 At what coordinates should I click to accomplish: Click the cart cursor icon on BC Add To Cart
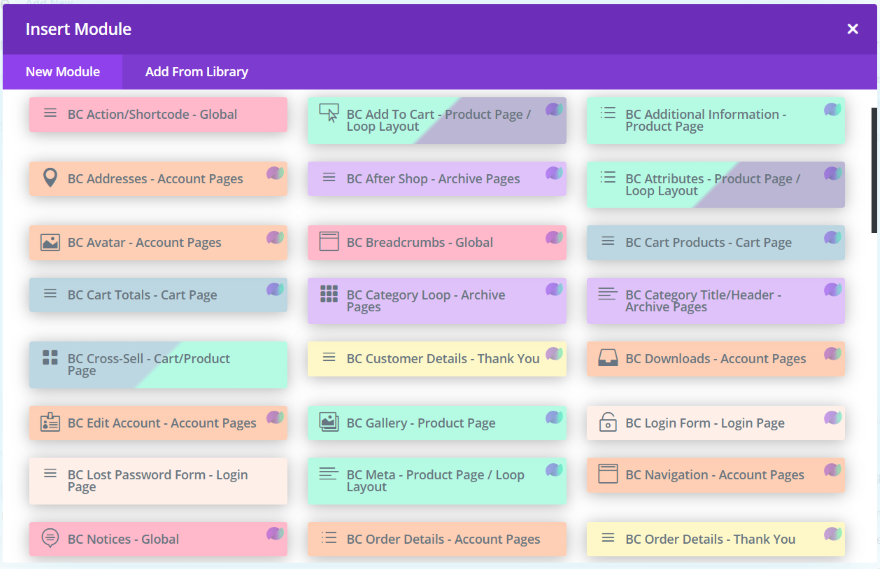329,113
